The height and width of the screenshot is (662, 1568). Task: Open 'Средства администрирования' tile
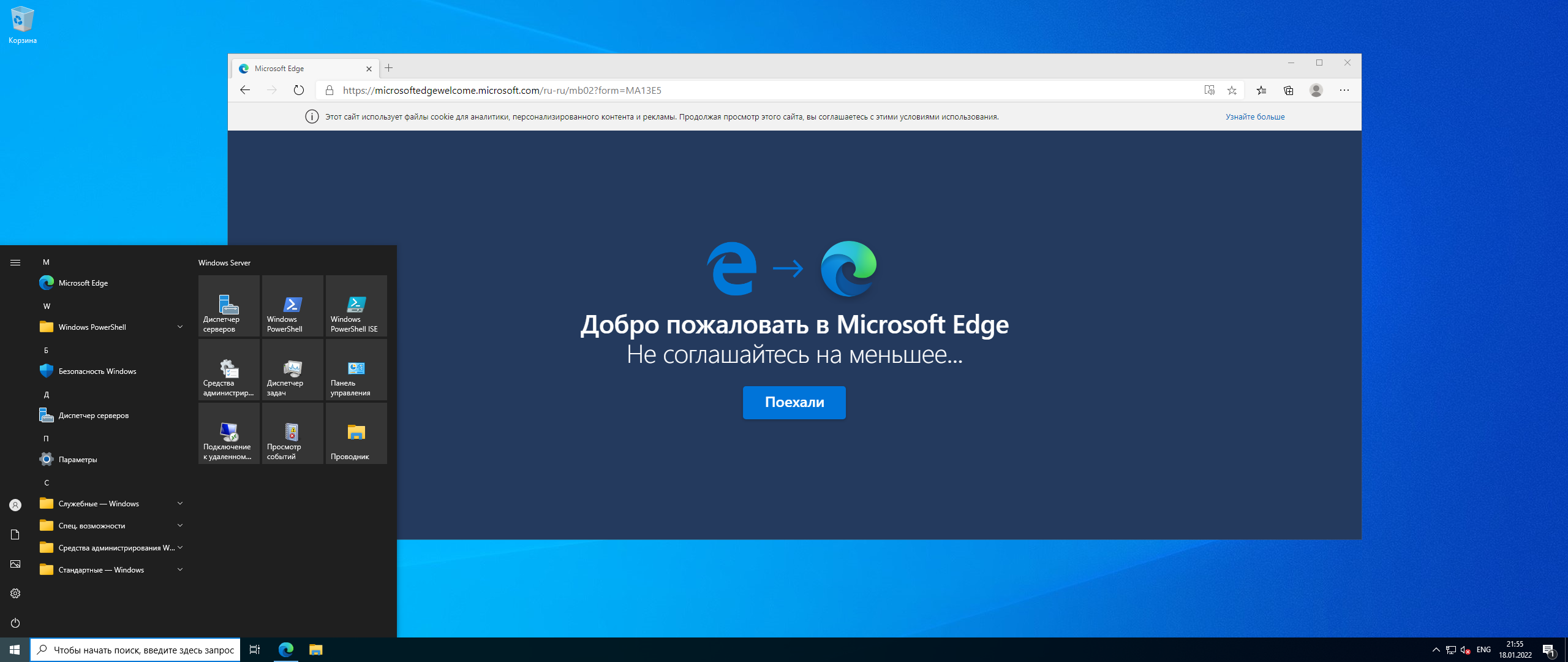click(x=229, y=370)
